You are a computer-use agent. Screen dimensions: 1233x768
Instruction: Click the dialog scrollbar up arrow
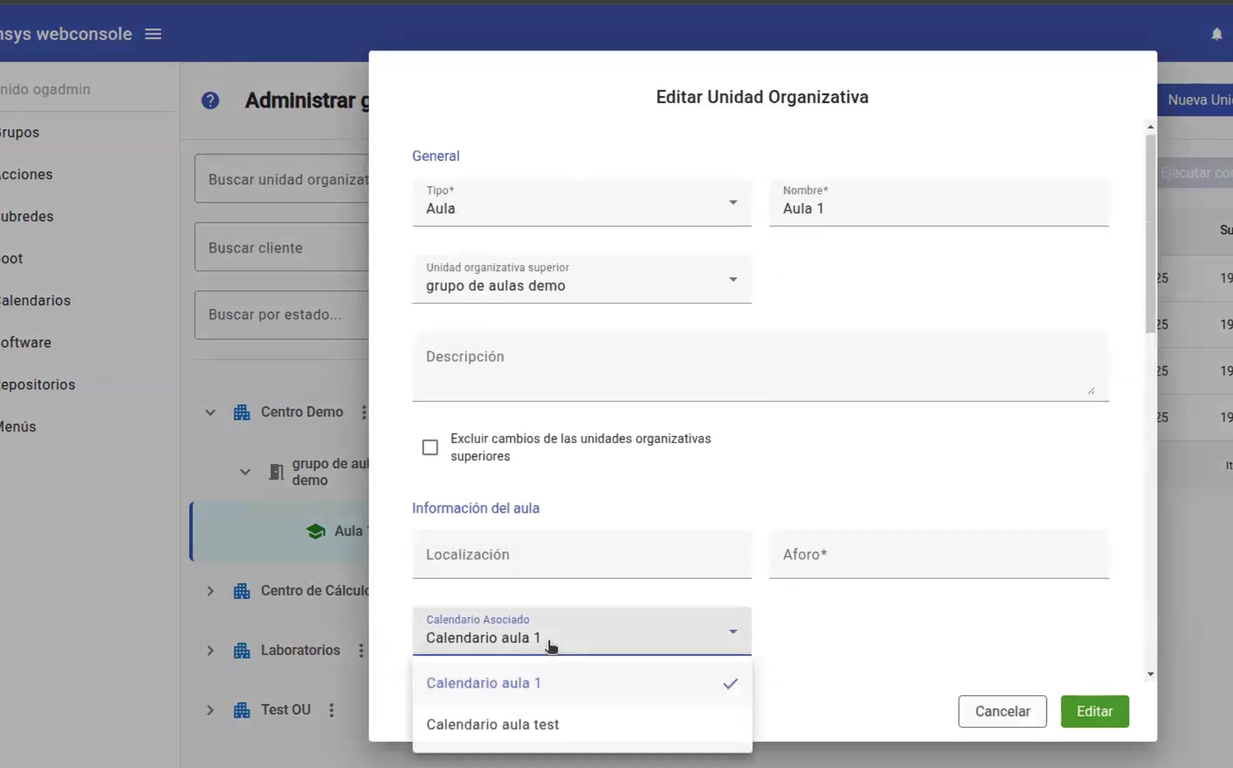[1150, 127]
